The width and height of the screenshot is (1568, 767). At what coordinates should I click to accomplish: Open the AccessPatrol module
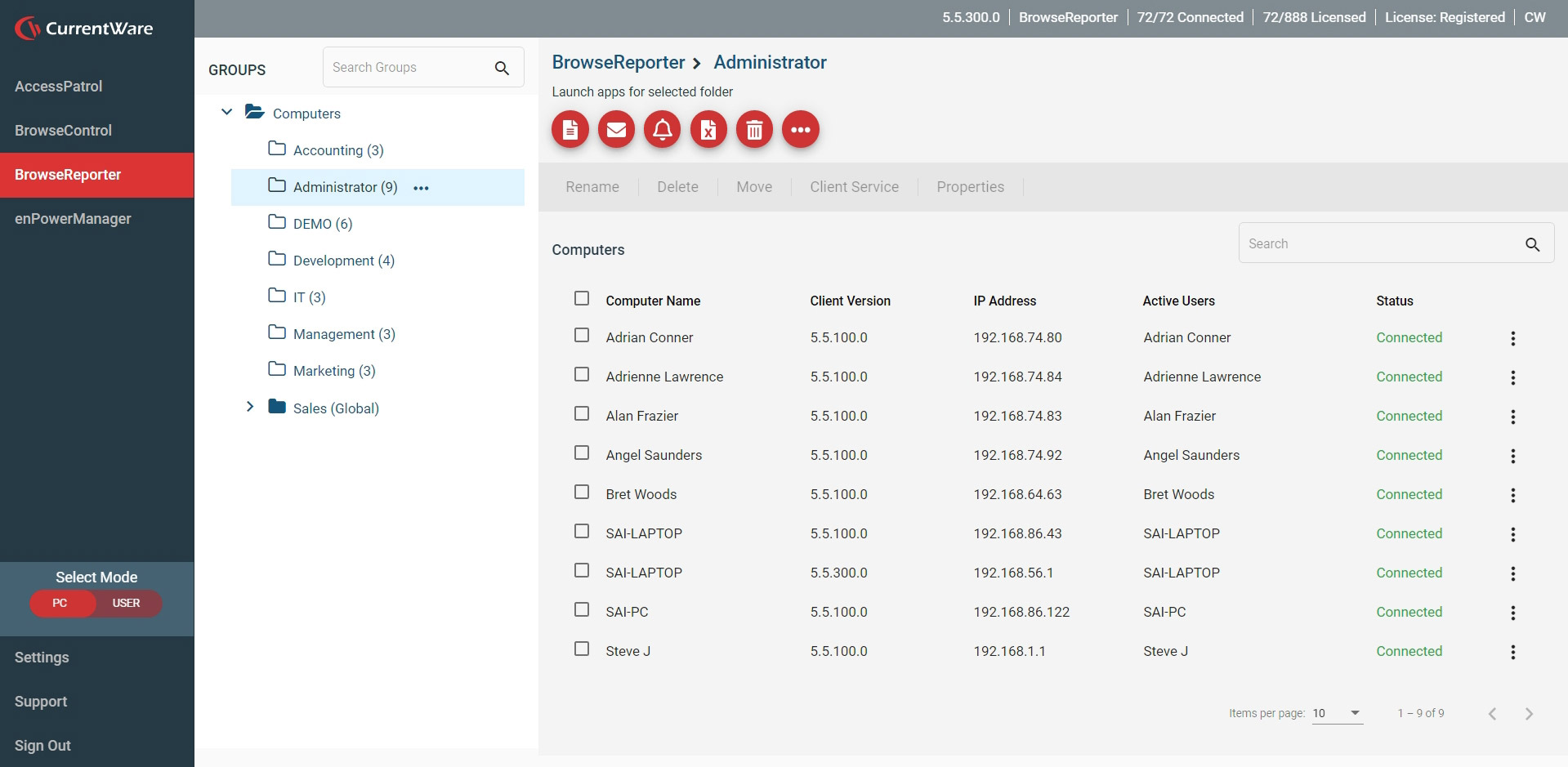pyautogui.click(x=58, y=87)
